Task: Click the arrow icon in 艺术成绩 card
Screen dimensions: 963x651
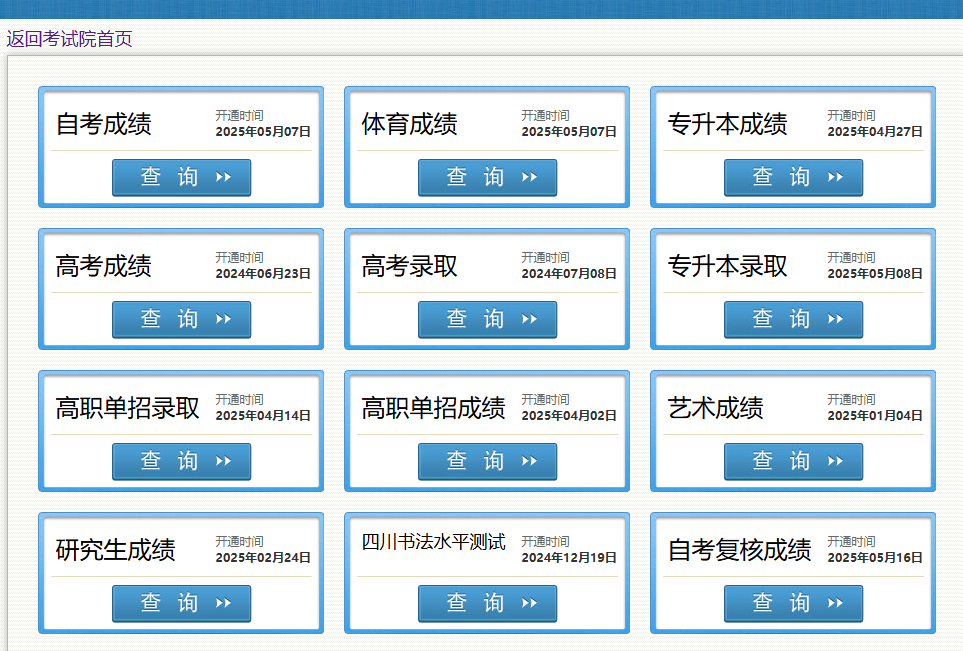Action: click(x=835, y=461)
